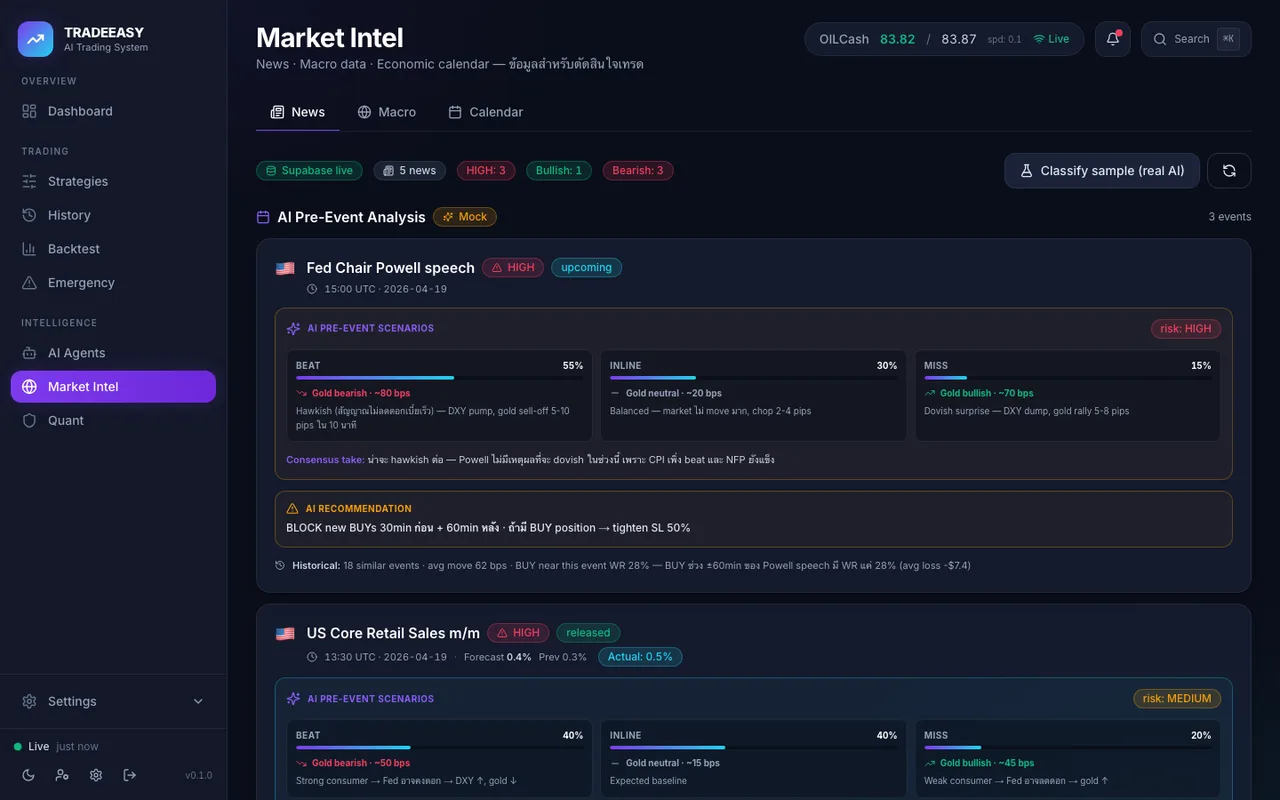Image resolution: width=1280 pixels, height=800 pixels.
Task: Click the History clock icon
Action: (29, 215)
